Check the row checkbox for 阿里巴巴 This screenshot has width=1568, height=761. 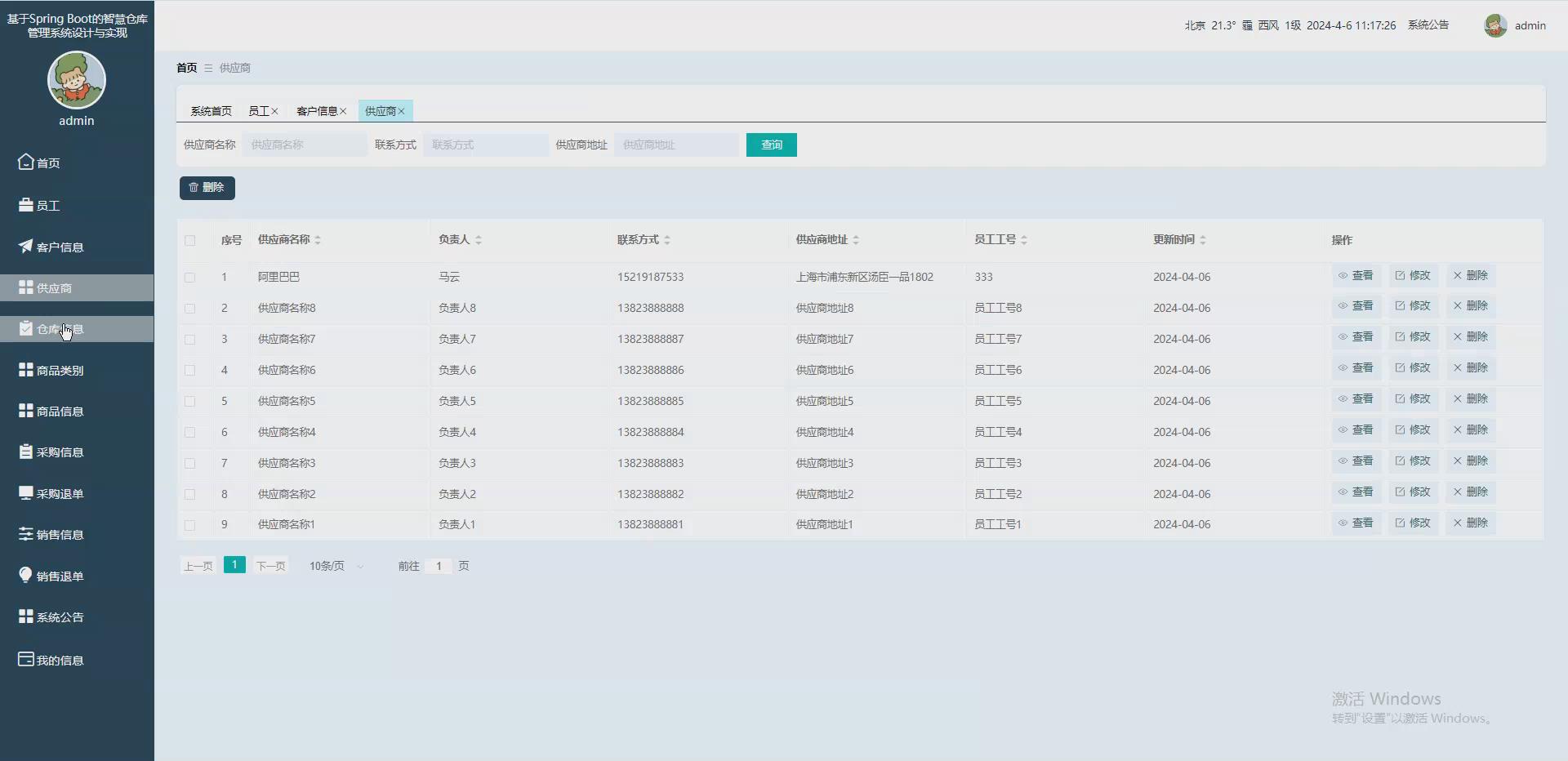[189, 277]
